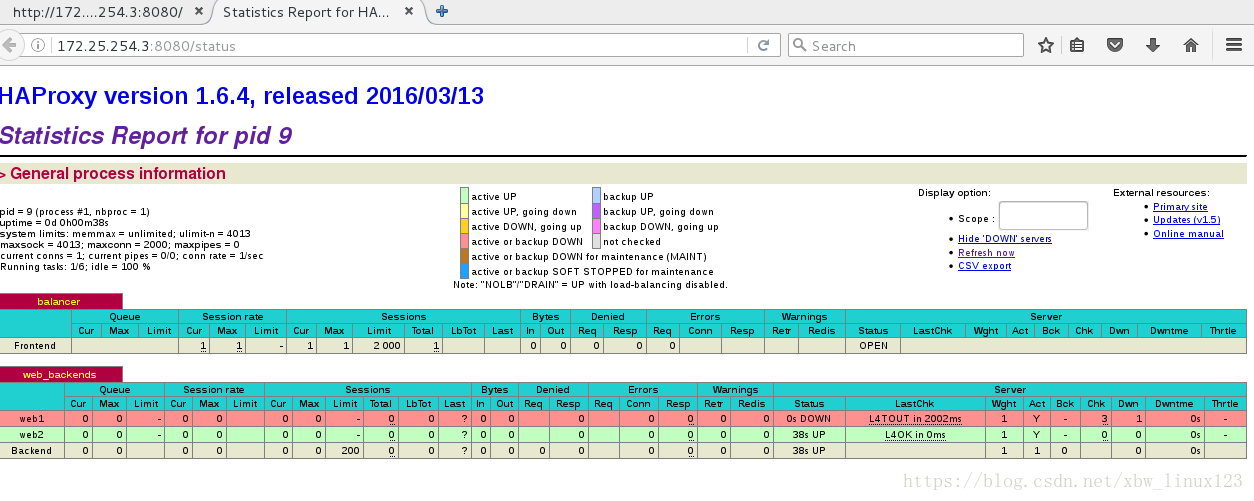Click the 'web1' server row label

pyautogui.click(x=32, y=419)
